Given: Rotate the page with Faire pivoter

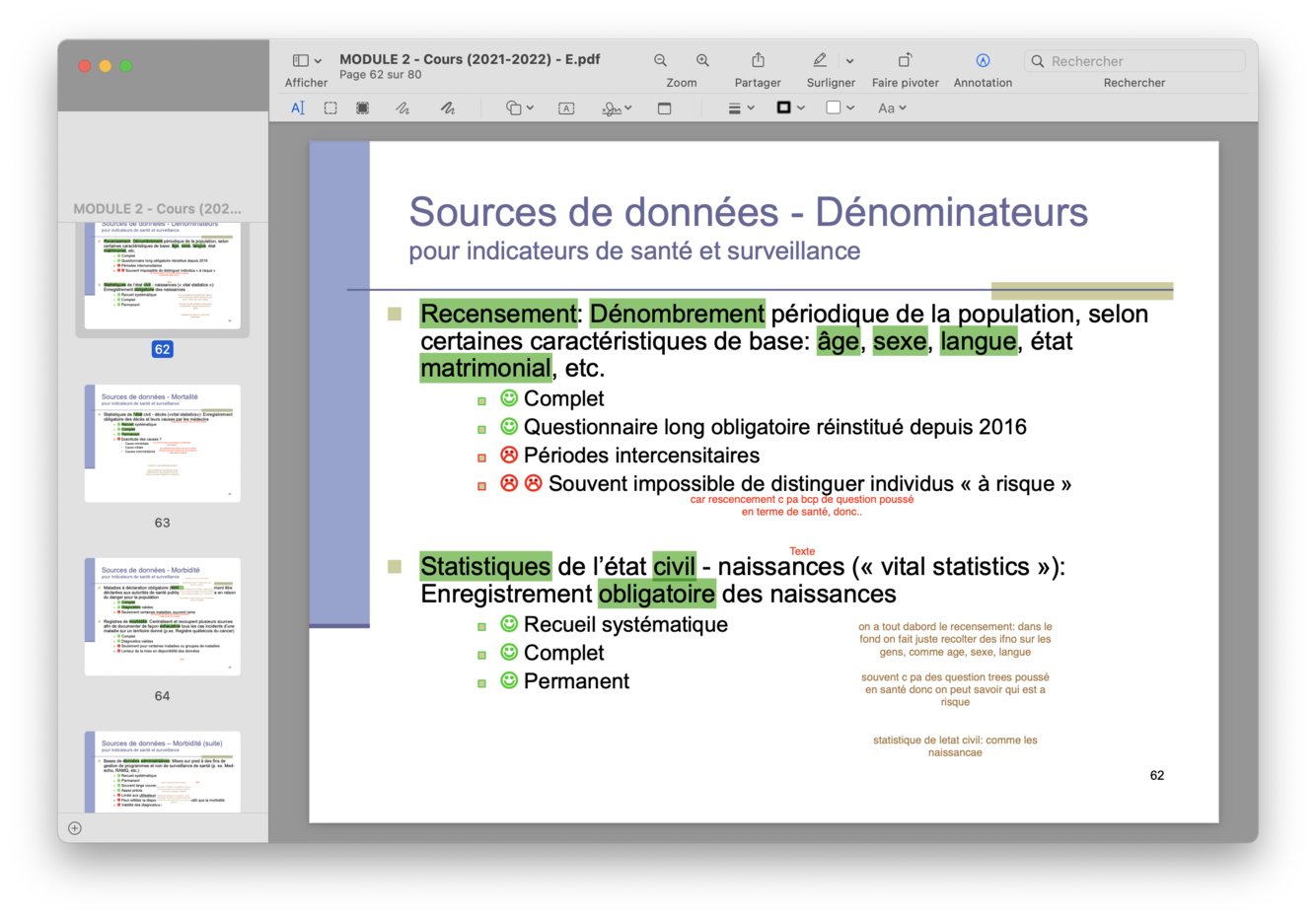Looking at the screenshot, I should [905, 61].
